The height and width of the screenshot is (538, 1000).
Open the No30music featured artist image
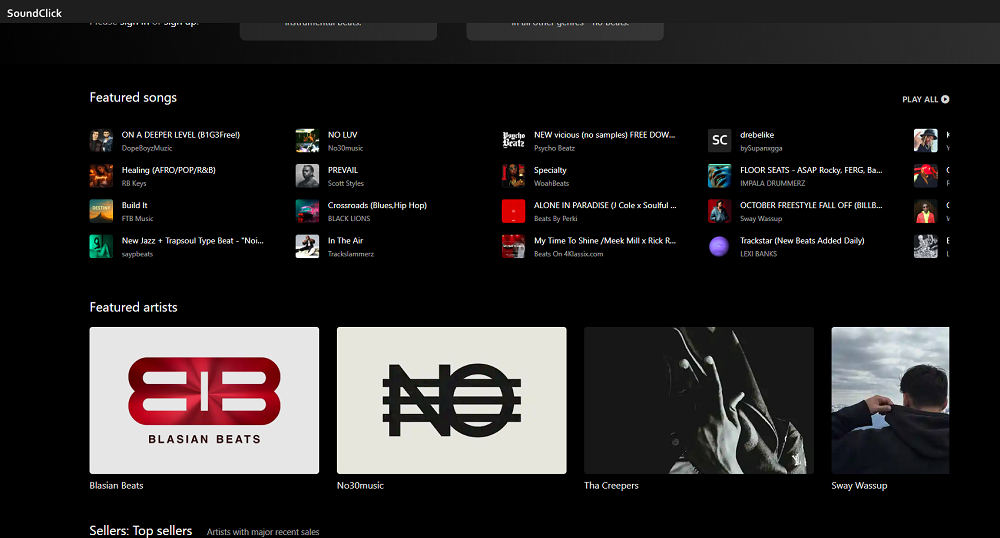click(452, 400)
